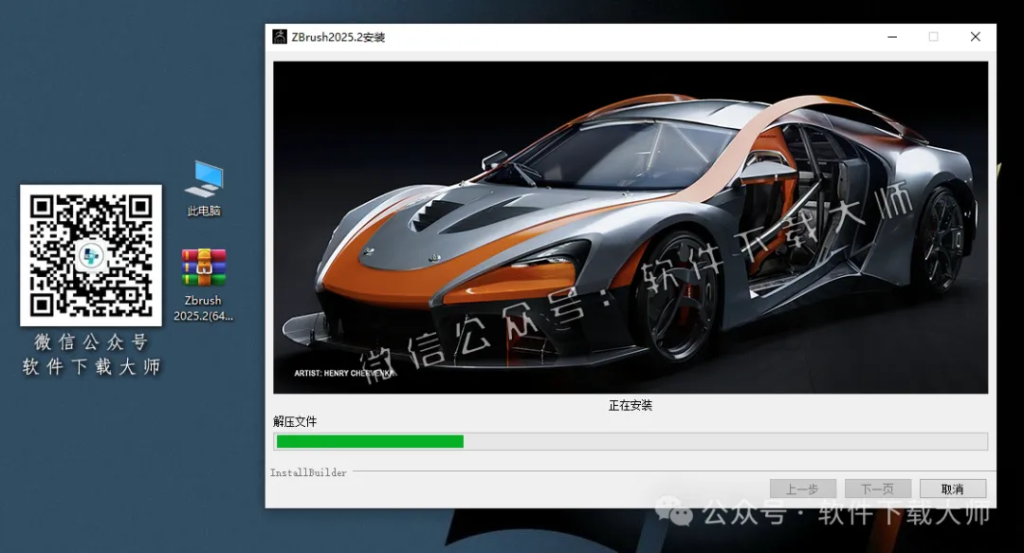Click the ARTIST: HENRY credit text
Screen dimensions: 1024x553
click(x=344, y=373)
